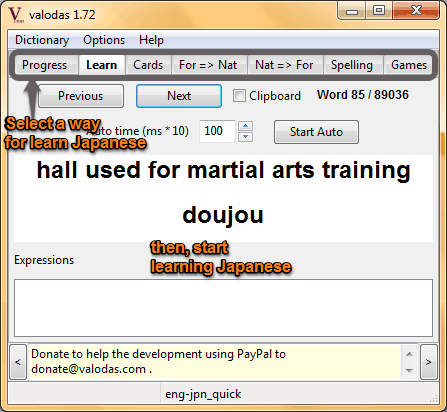Image resolution: width=447 pixels, height=412 pixels.
Task: Go to the Games tab
Action: click(x=409, y=65)
